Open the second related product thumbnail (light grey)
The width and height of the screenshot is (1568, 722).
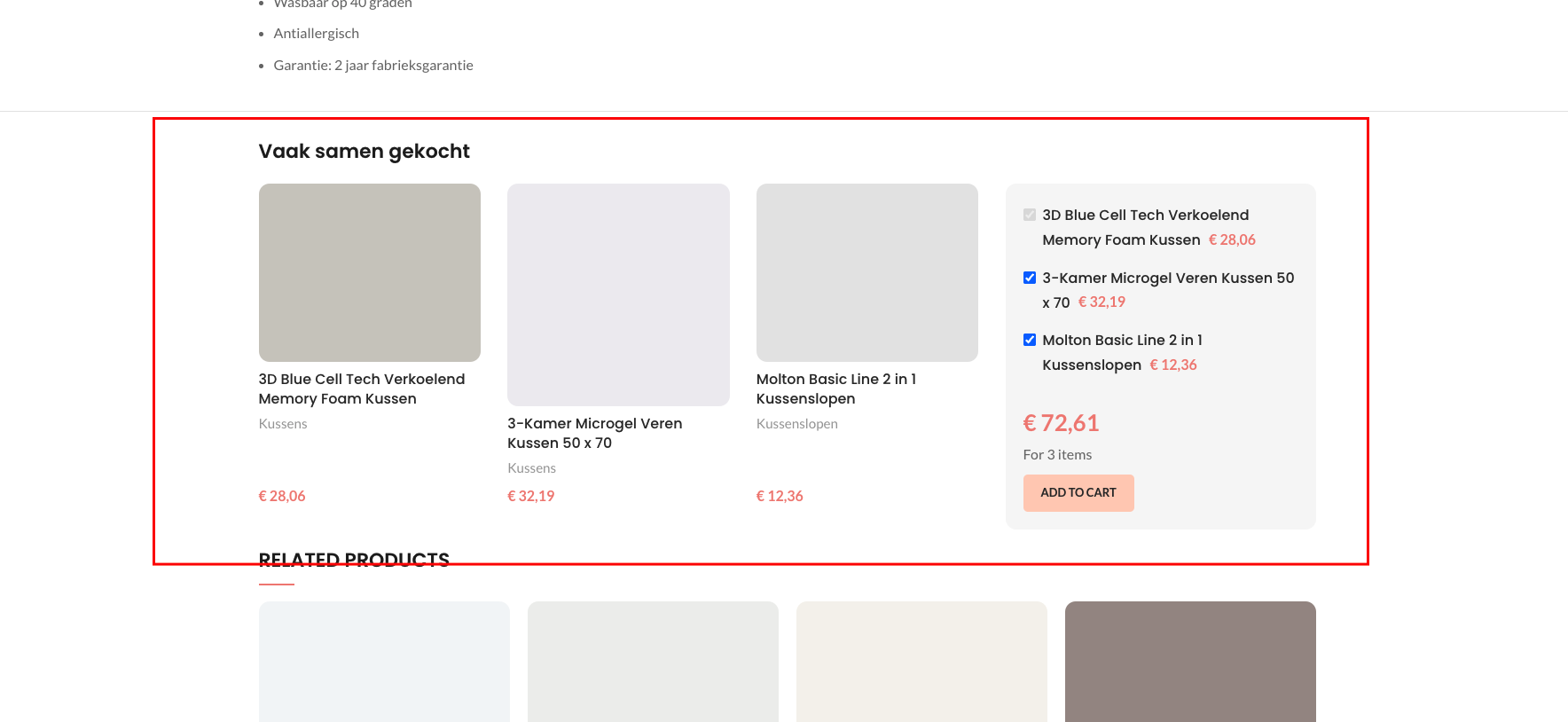coord(653,662)
